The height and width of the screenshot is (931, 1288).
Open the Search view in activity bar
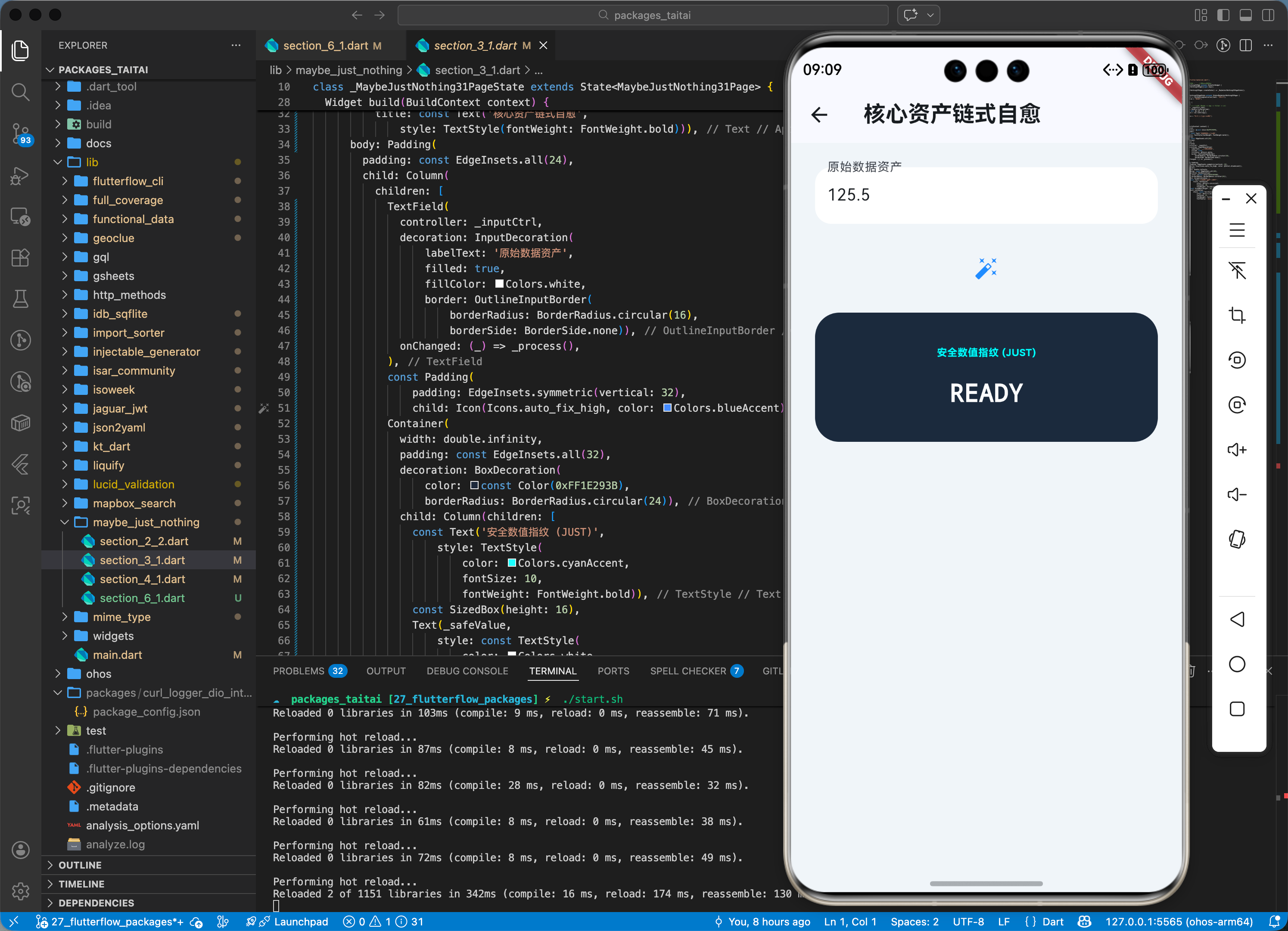coord(20,92)
